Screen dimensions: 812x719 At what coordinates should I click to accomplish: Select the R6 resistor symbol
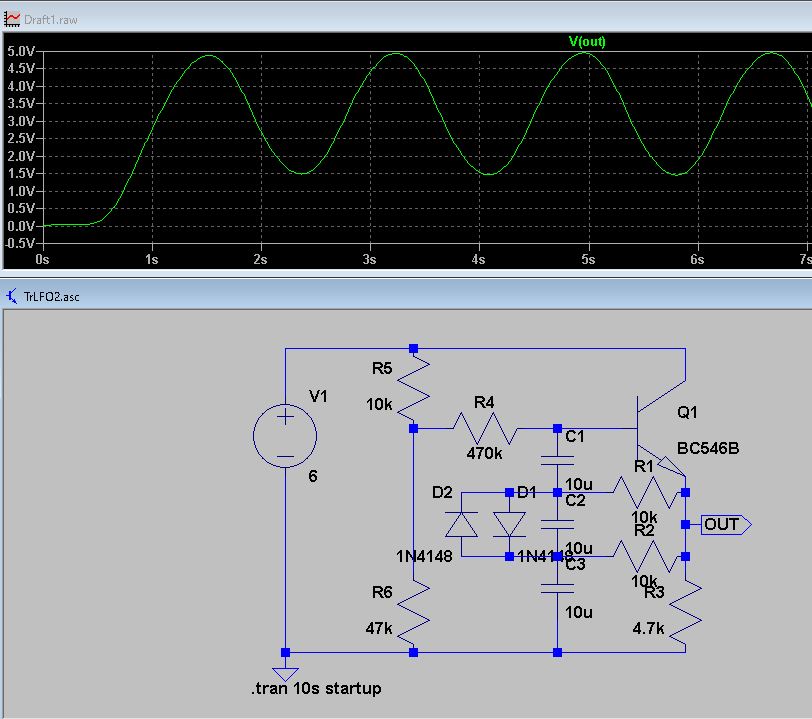(x=413, y=605)
